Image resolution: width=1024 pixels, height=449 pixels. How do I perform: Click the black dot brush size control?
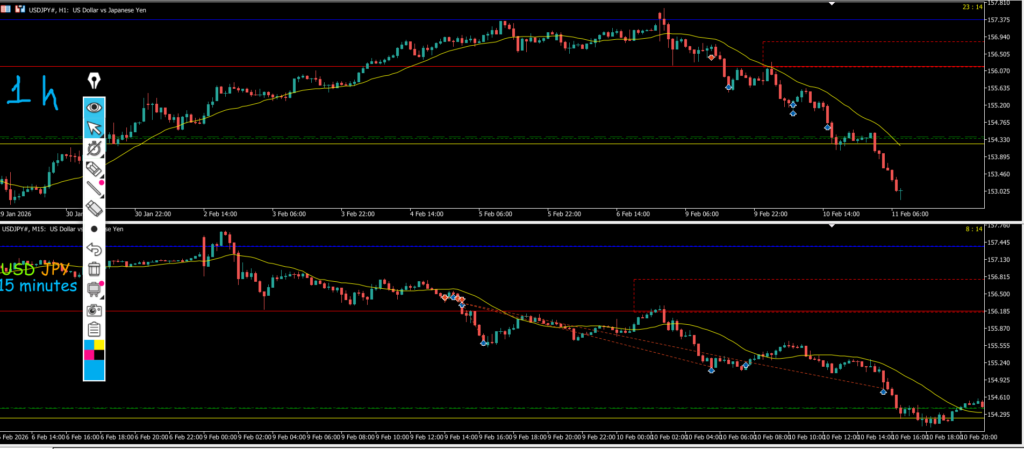(x=93, y=229)
